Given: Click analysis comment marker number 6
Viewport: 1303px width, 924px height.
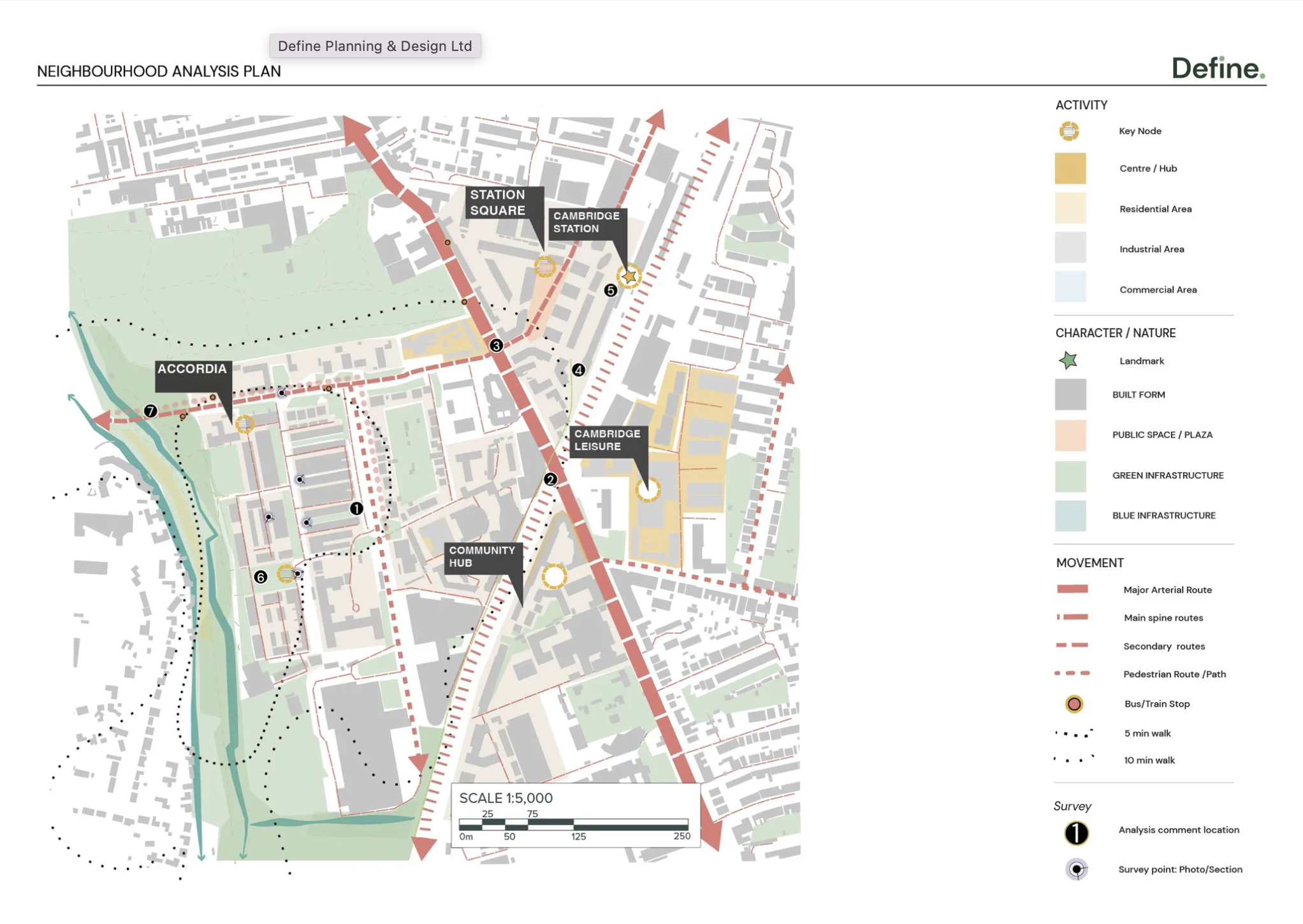Looking at the screenshot, I should tap(260, 577).
